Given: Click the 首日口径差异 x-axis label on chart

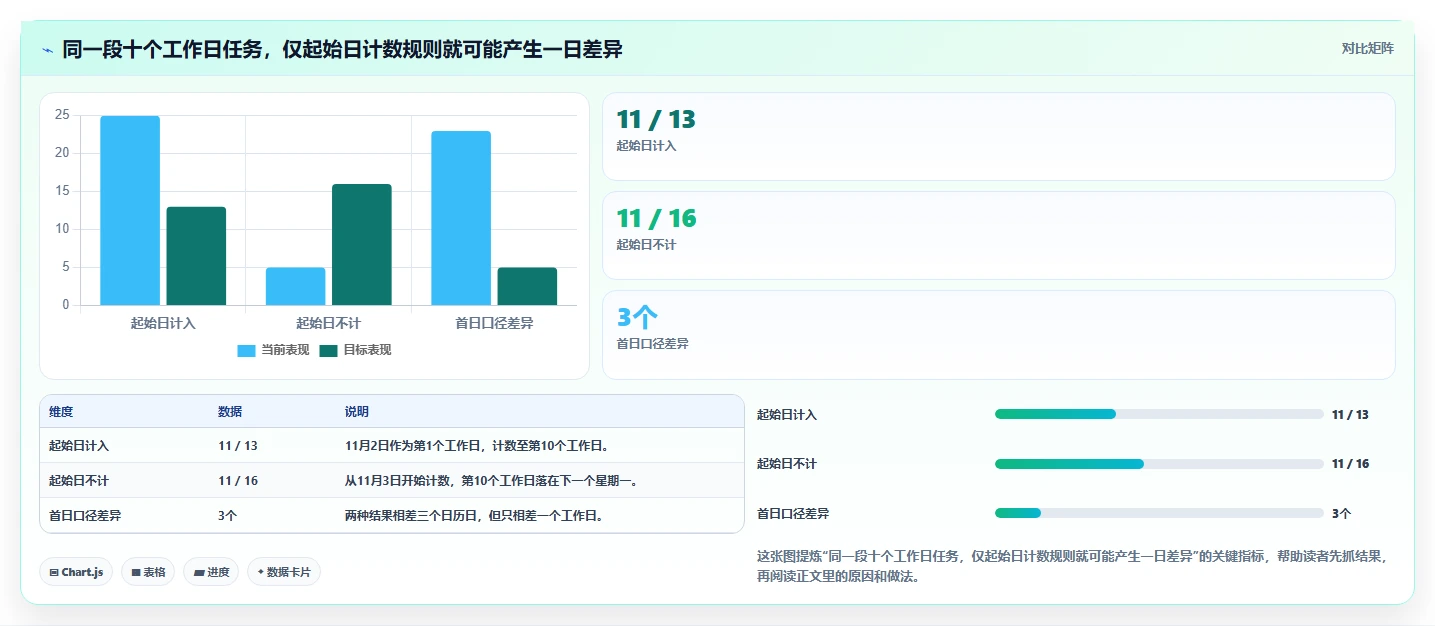Looking at the screenshot, I should tap(494, 323).
